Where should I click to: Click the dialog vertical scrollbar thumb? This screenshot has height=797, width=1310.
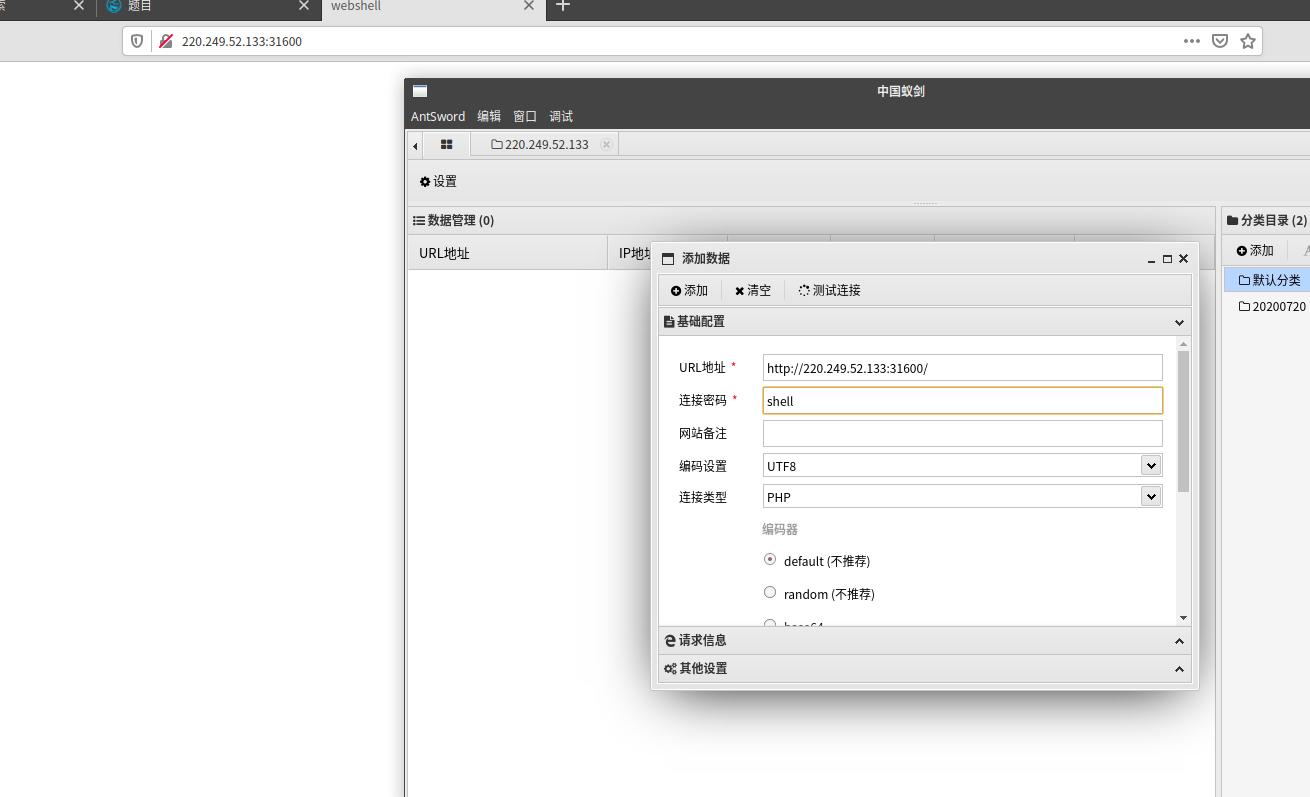pos(1183,421)
